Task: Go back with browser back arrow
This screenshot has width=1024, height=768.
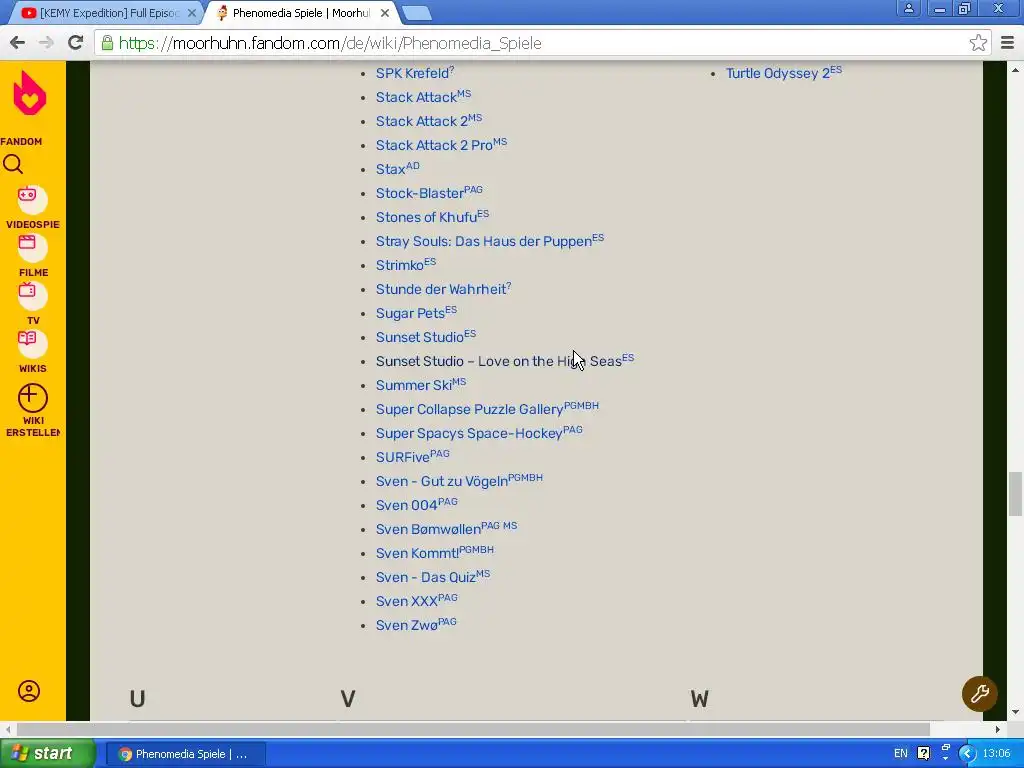Action: (x=17, y=43)
